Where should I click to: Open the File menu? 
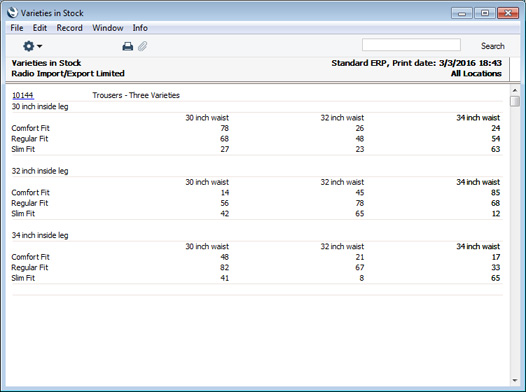pyautogui.click(x=17, y=28)
